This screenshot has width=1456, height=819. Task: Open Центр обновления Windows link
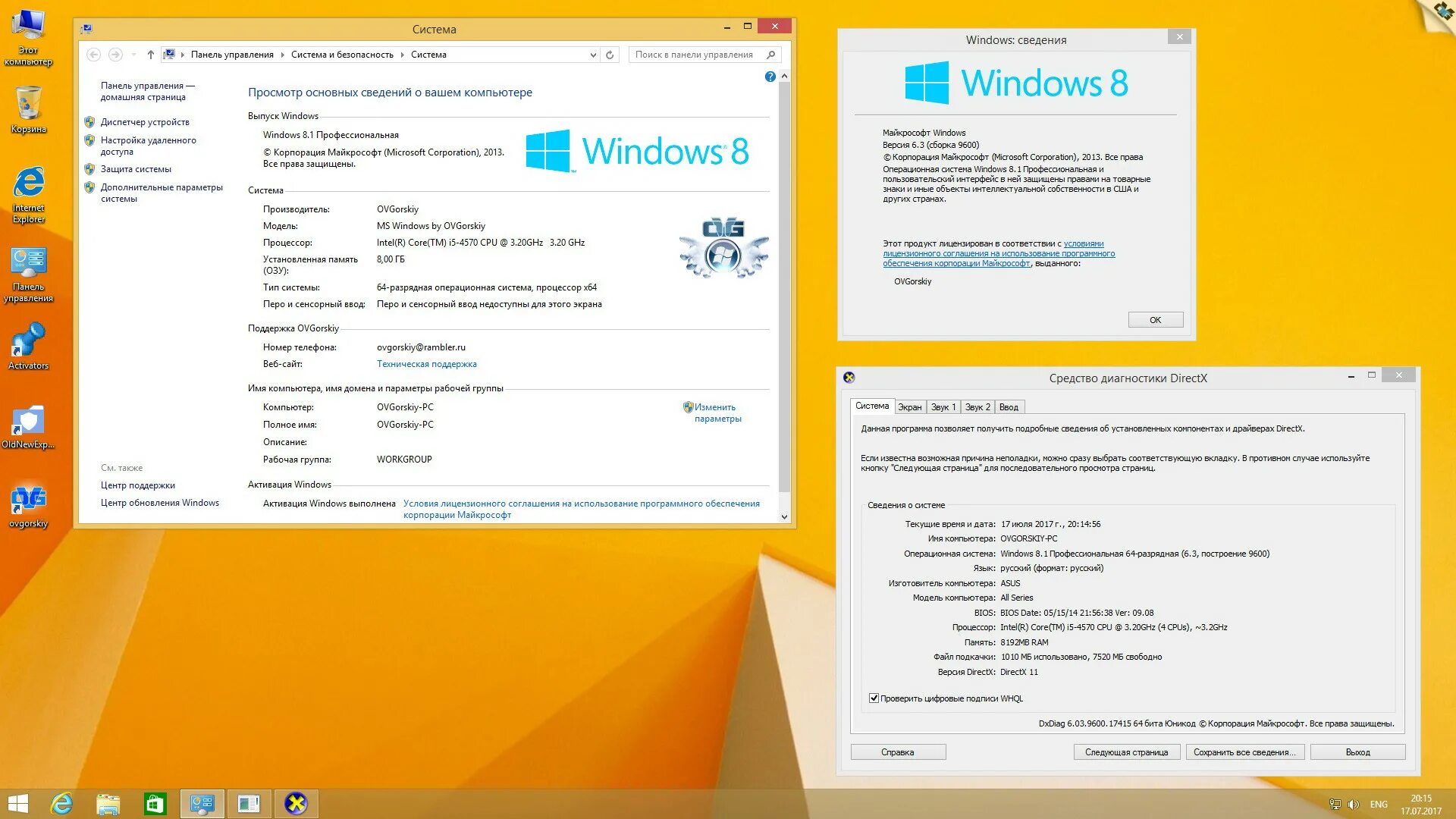(160, 503)
